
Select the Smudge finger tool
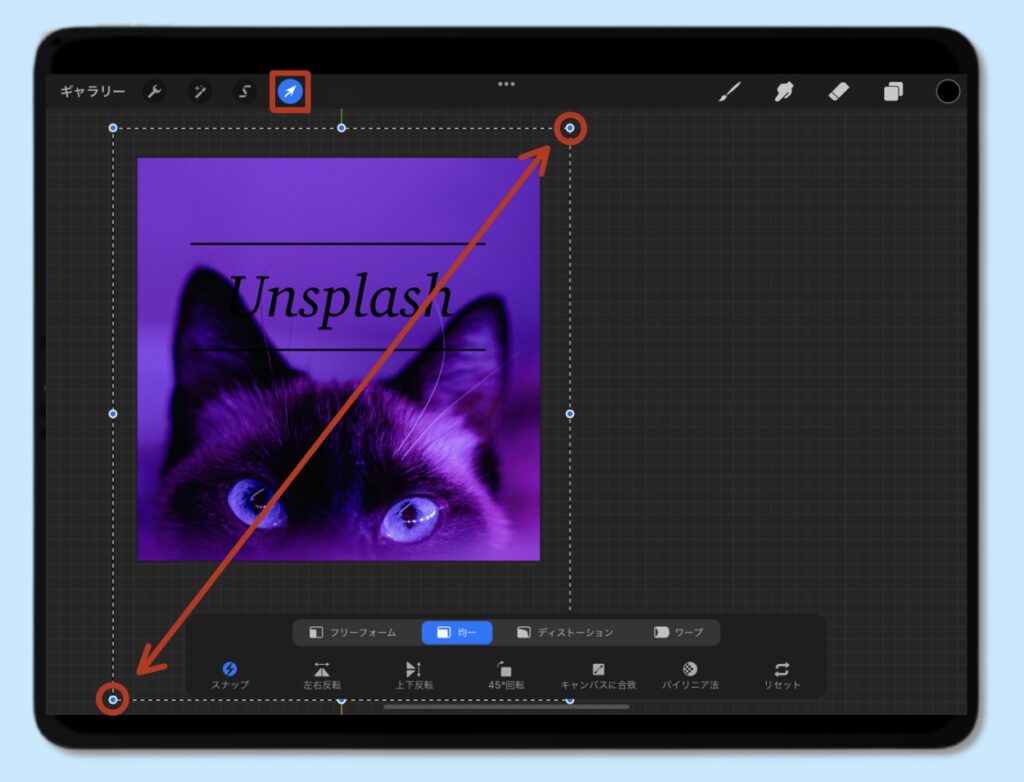tap(784, 91)
